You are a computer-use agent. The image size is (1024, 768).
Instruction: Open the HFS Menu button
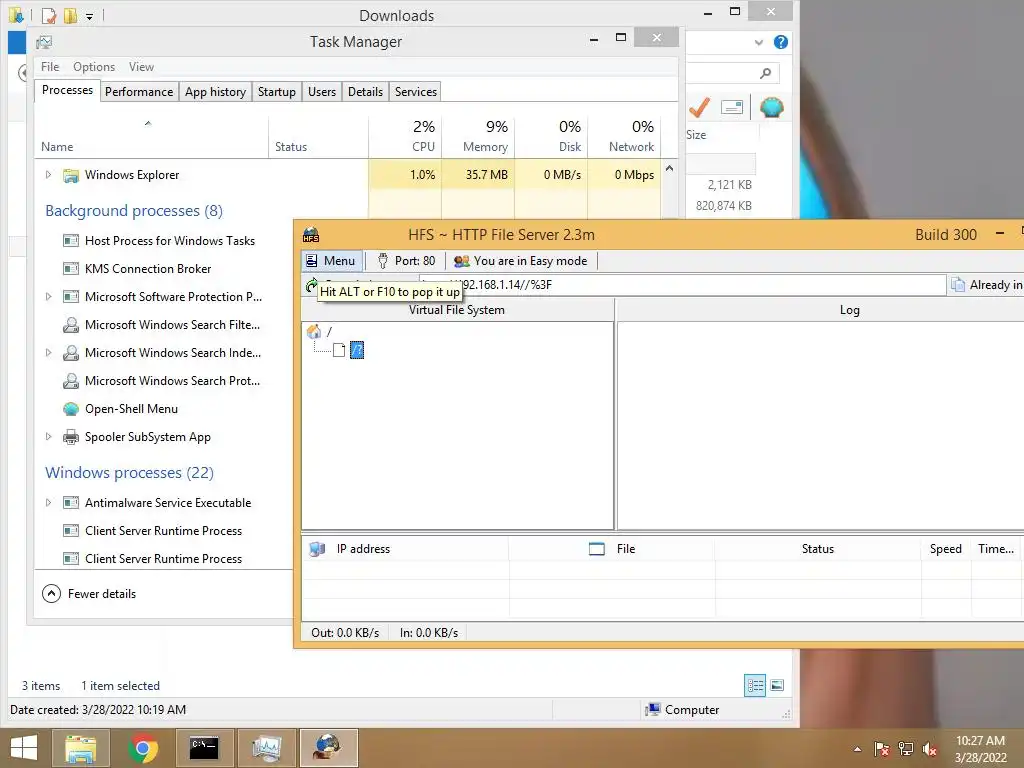tap(331, 261)
